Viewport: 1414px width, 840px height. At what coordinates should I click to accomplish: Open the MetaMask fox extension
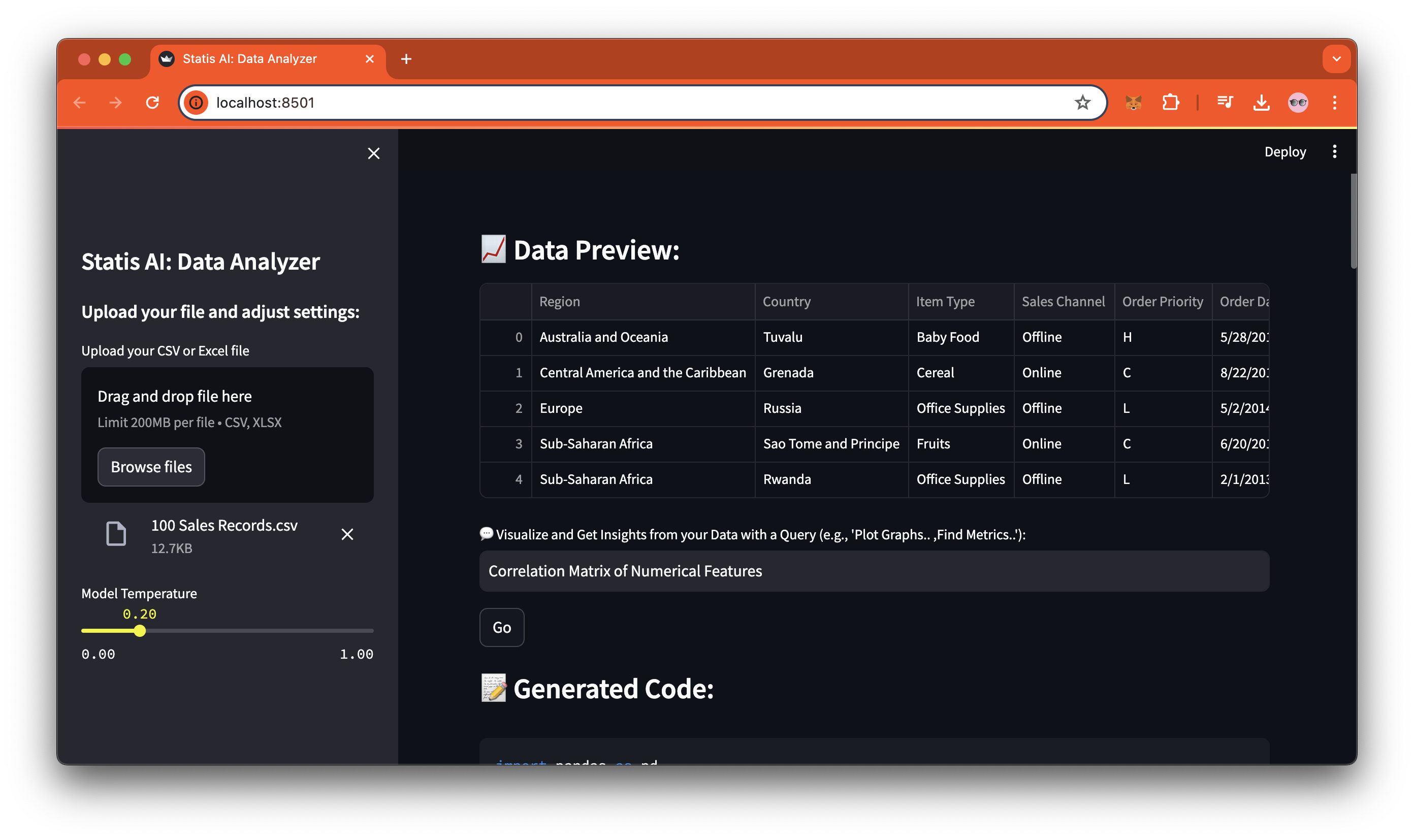[1133, 103]
